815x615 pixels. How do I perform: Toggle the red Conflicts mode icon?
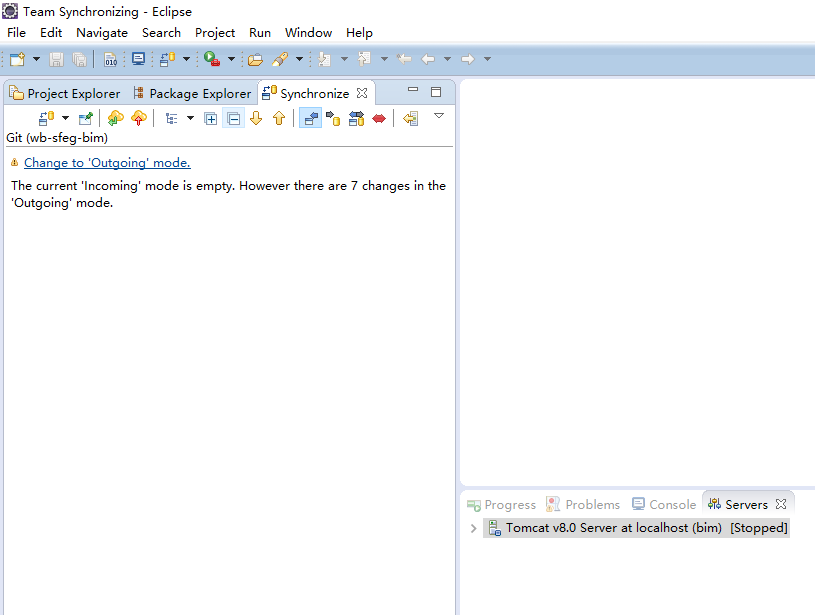pyautogui.click(x=379, y=119)
